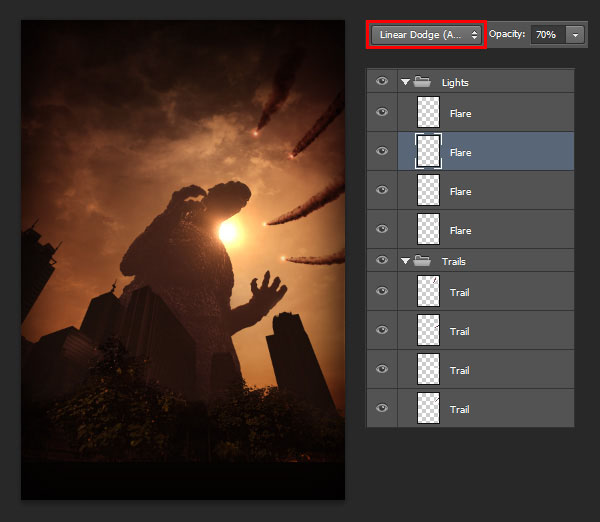Collapse the Trails group triangle
This screenshot has height=522, width=600.
pos(405,261)
